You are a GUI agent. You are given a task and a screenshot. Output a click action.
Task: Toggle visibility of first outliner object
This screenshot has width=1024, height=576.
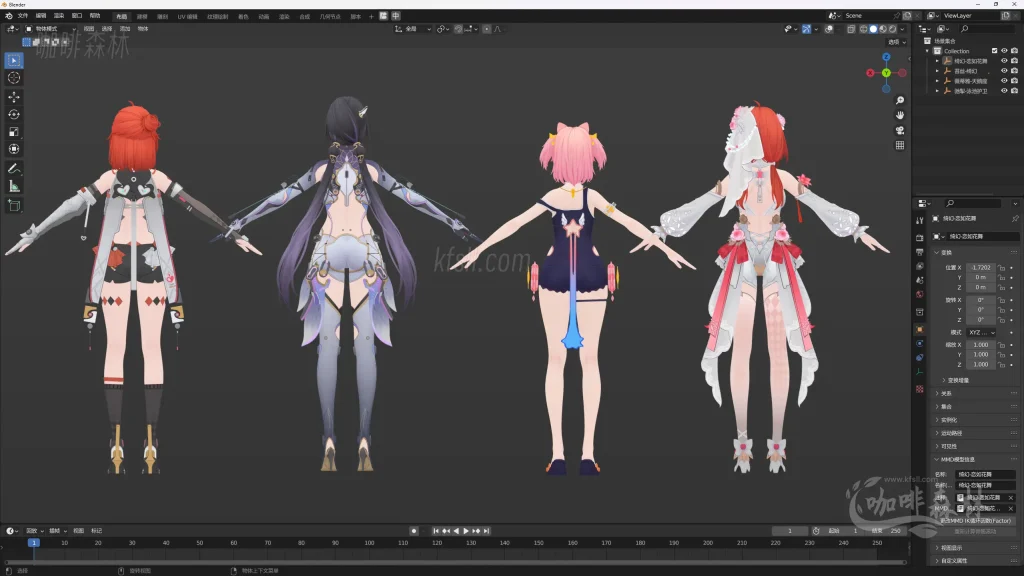point(1004,61)
